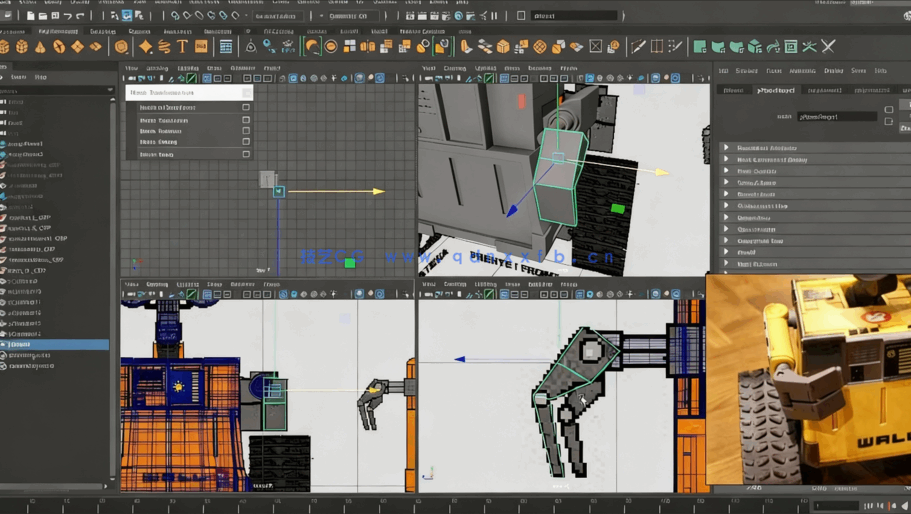Click the orange four-point star shelf icon
Screen dimensions: 911x514
coord(146,47)
